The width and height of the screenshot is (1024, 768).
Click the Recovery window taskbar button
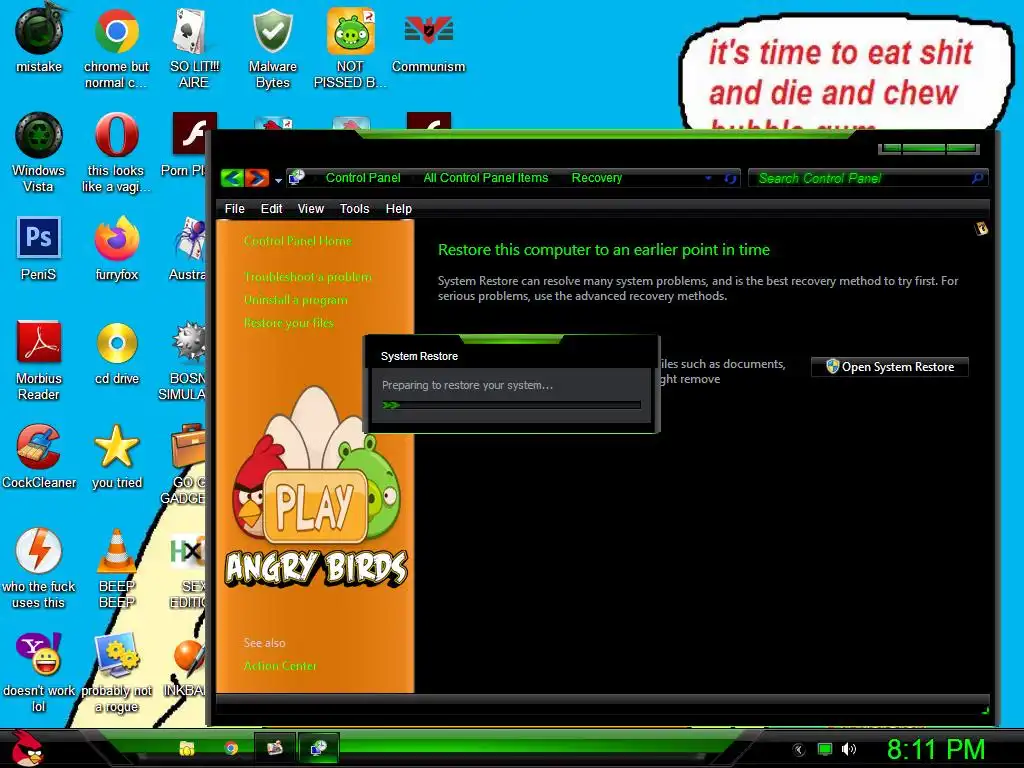click(x=318, y=748)
